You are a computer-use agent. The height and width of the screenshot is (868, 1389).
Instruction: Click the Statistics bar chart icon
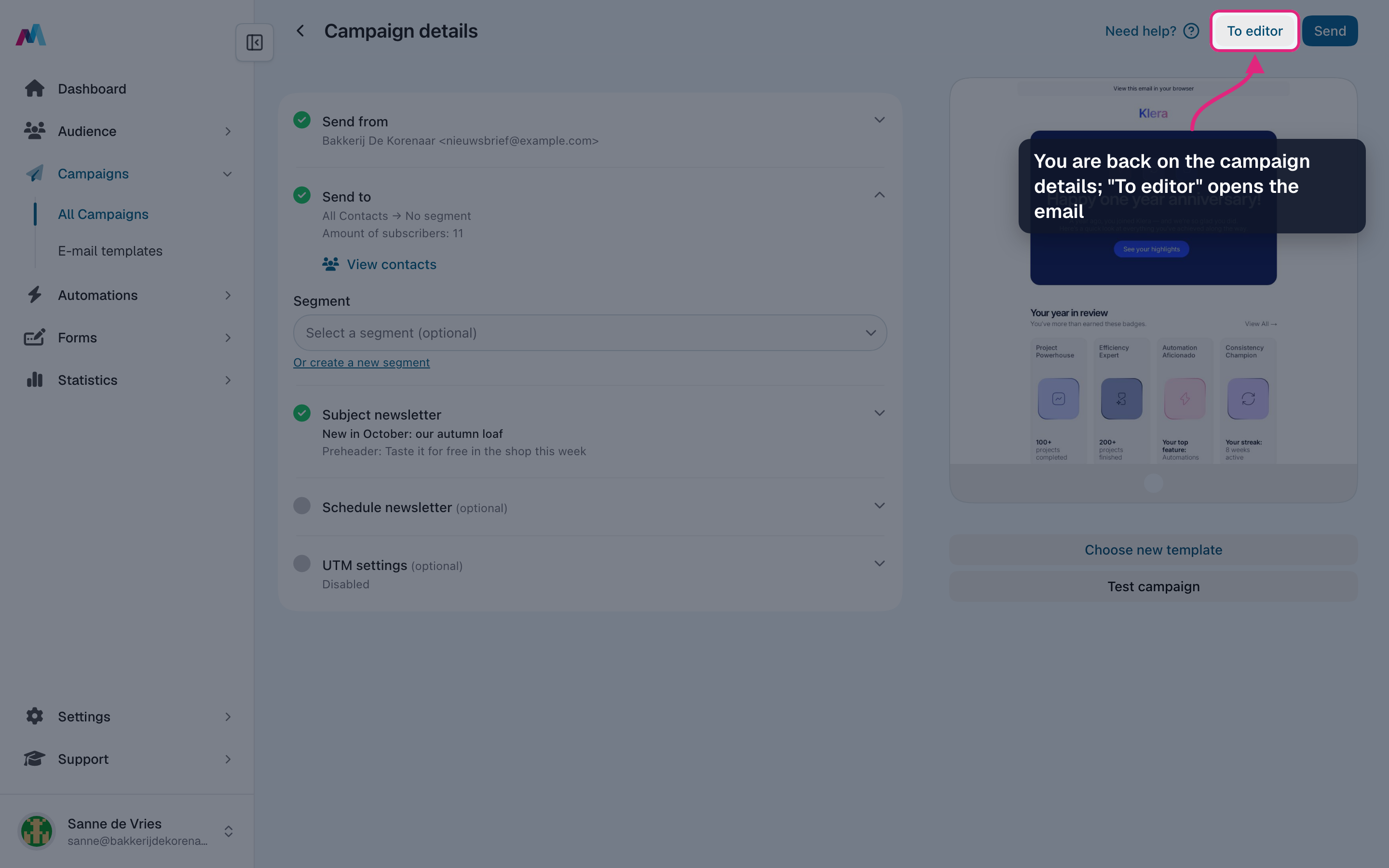point(34,380)
